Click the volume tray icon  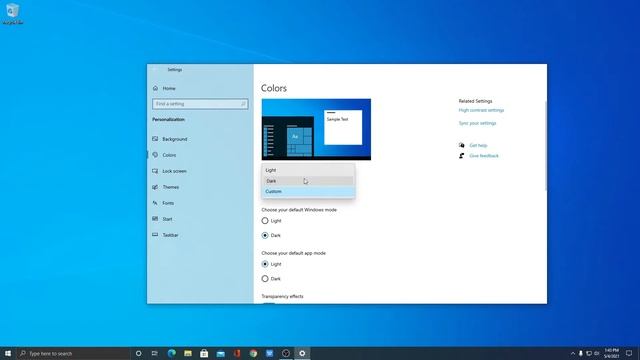[596, 353]
